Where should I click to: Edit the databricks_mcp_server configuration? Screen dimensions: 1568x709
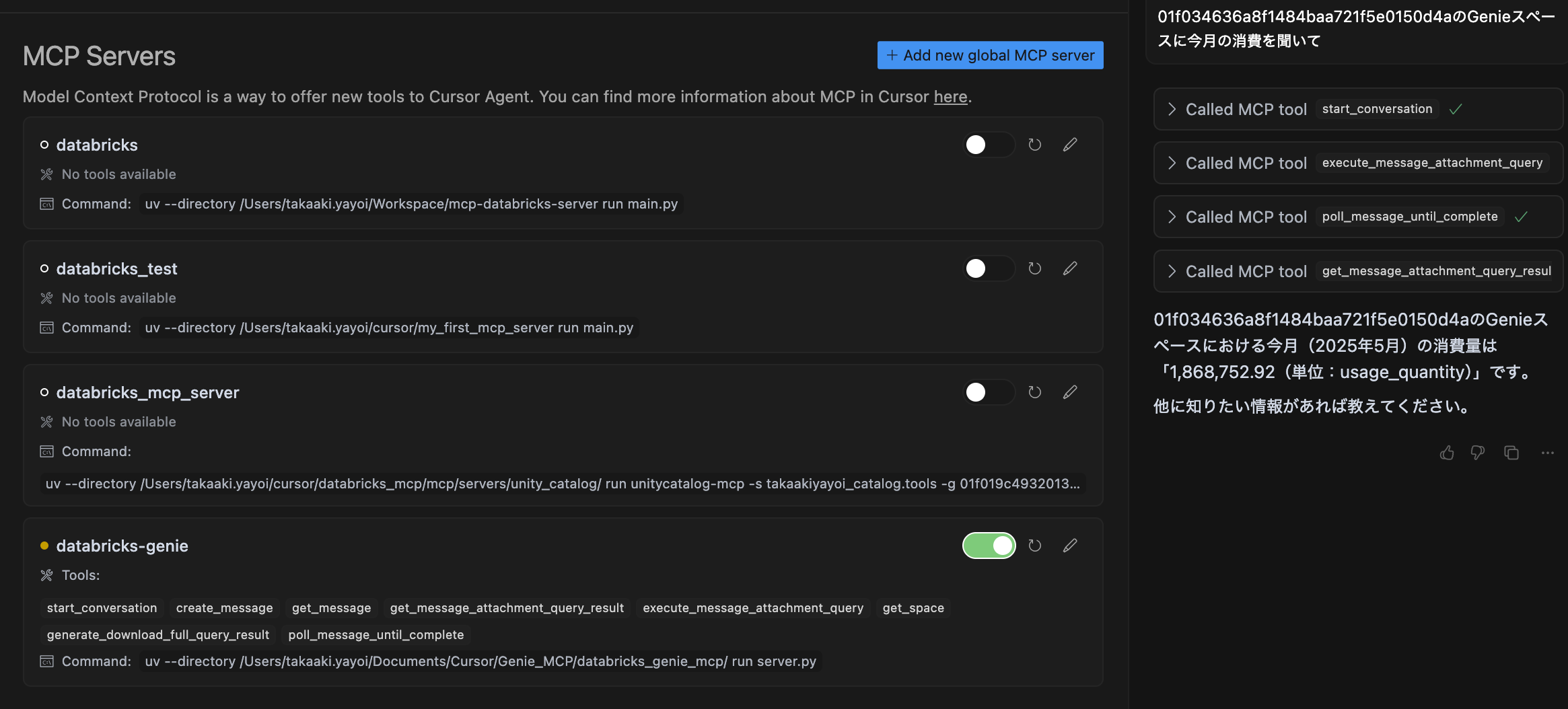1070,392
